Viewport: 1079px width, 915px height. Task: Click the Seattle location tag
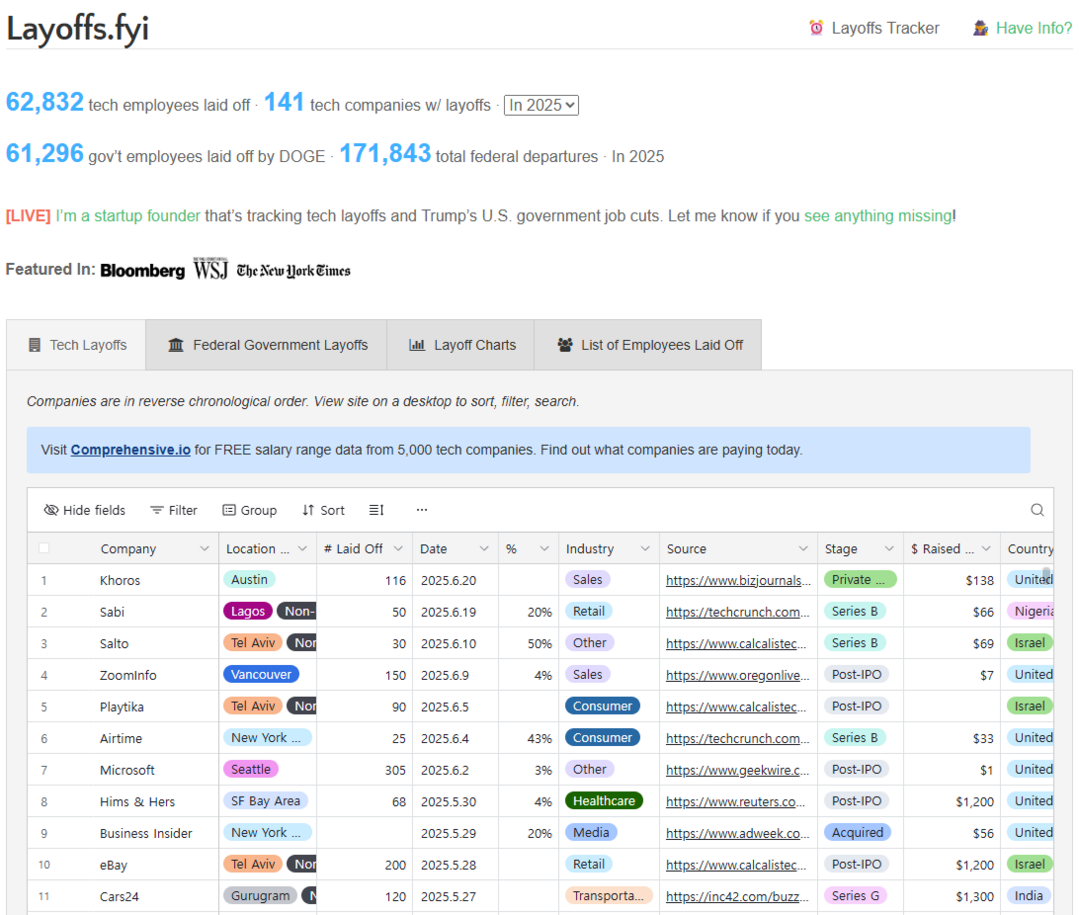250,769
